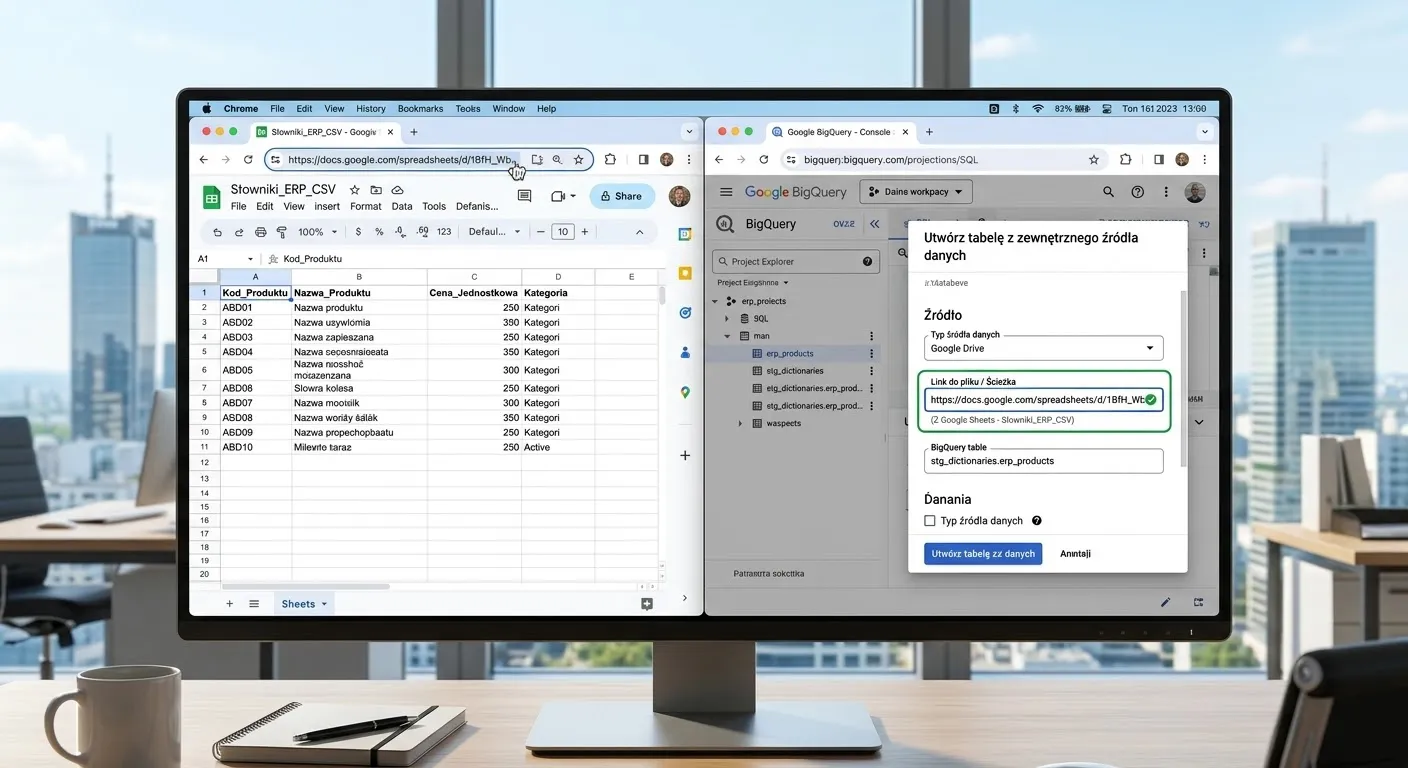The width and height of the screenshot is (1408, 768).
Task: Click percent format button in toolbar
Action: point(379,232)
